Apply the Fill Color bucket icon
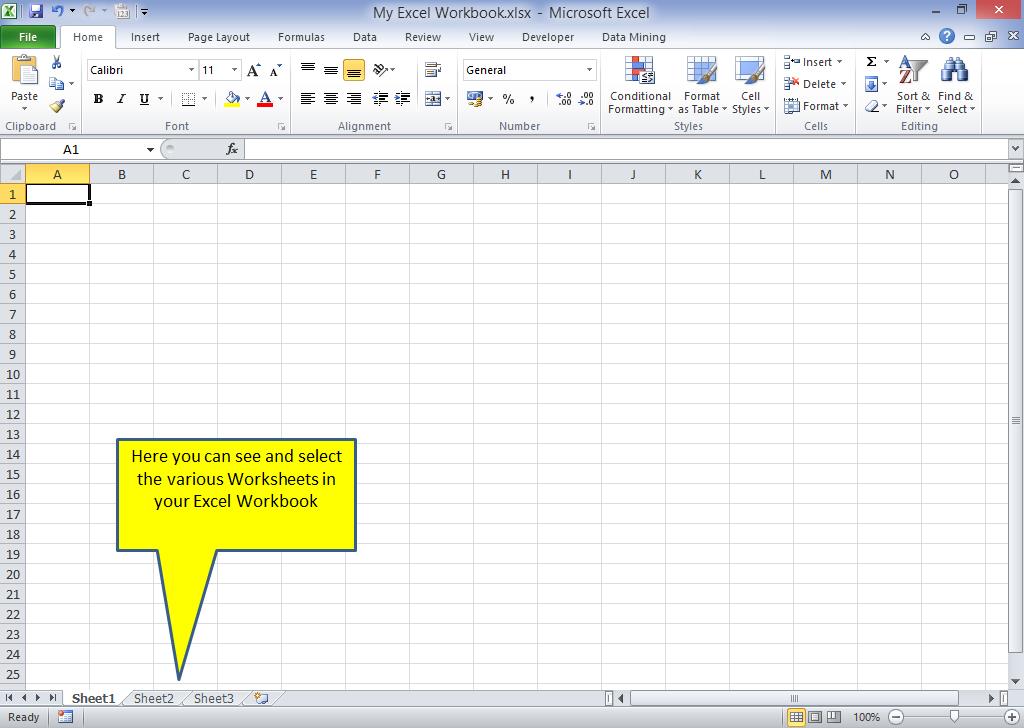 pyautogui.click(x=232, y=99)
